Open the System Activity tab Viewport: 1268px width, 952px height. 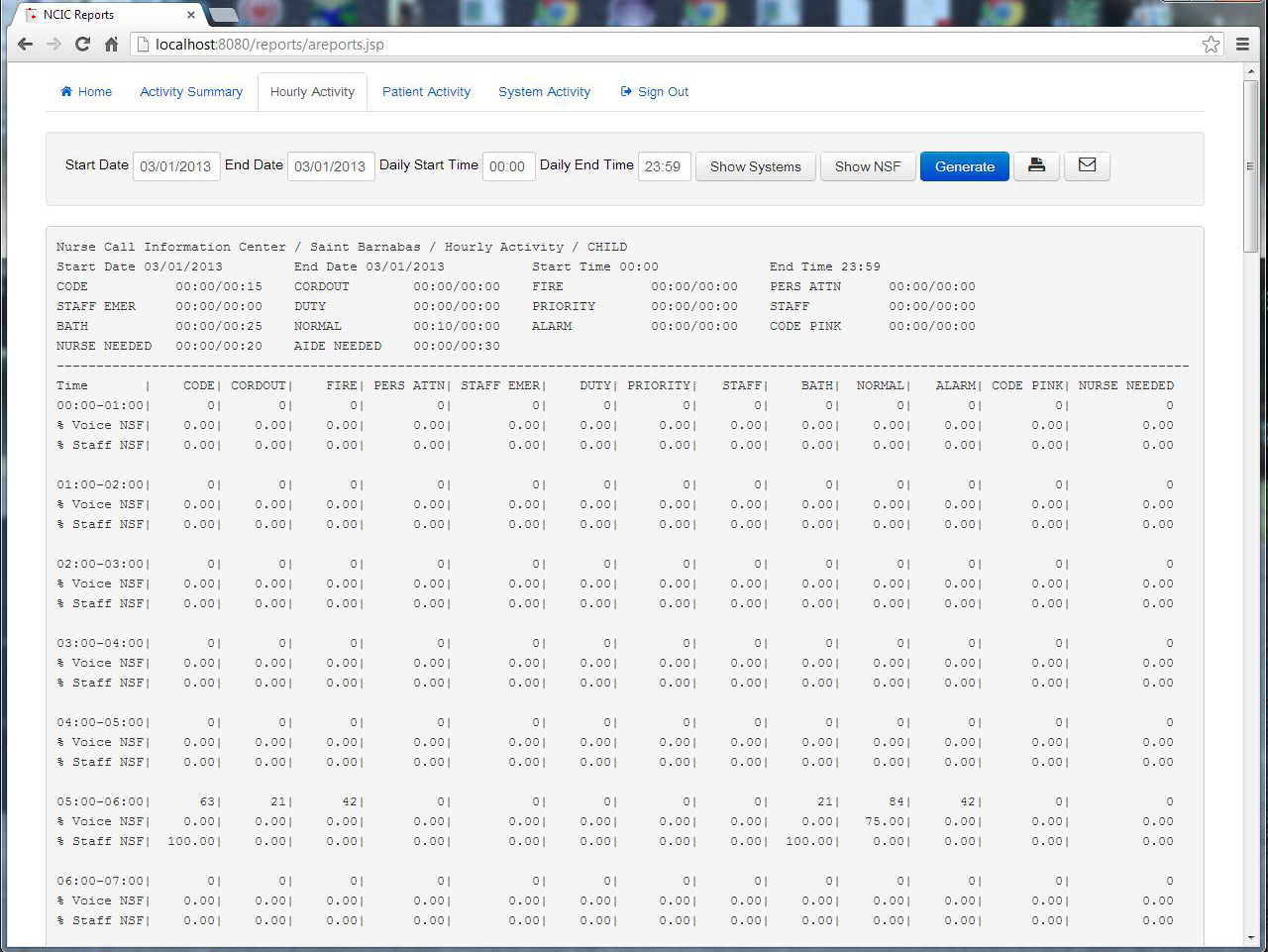[x=544, y=92]
